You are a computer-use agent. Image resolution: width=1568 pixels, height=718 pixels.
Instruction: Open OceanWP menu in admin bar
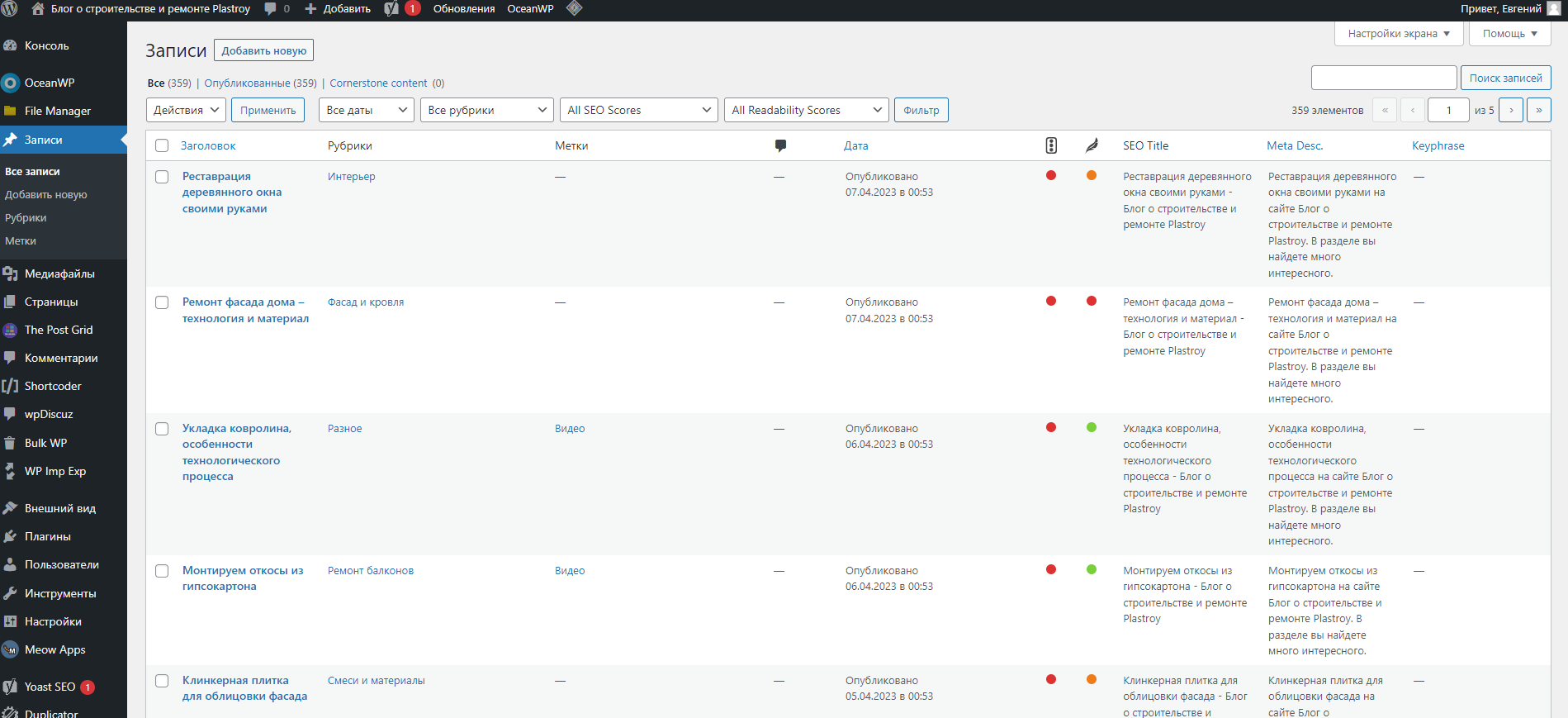point(530,9)
